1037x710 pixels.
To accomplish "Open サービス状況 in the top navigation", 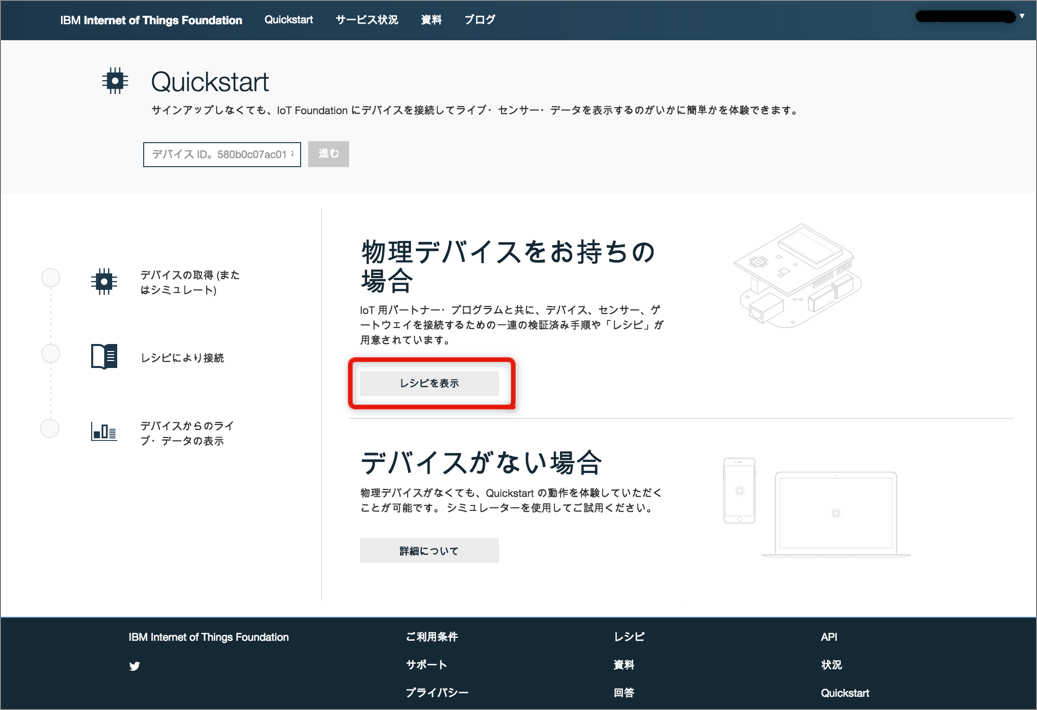I will tap(366, 20).
